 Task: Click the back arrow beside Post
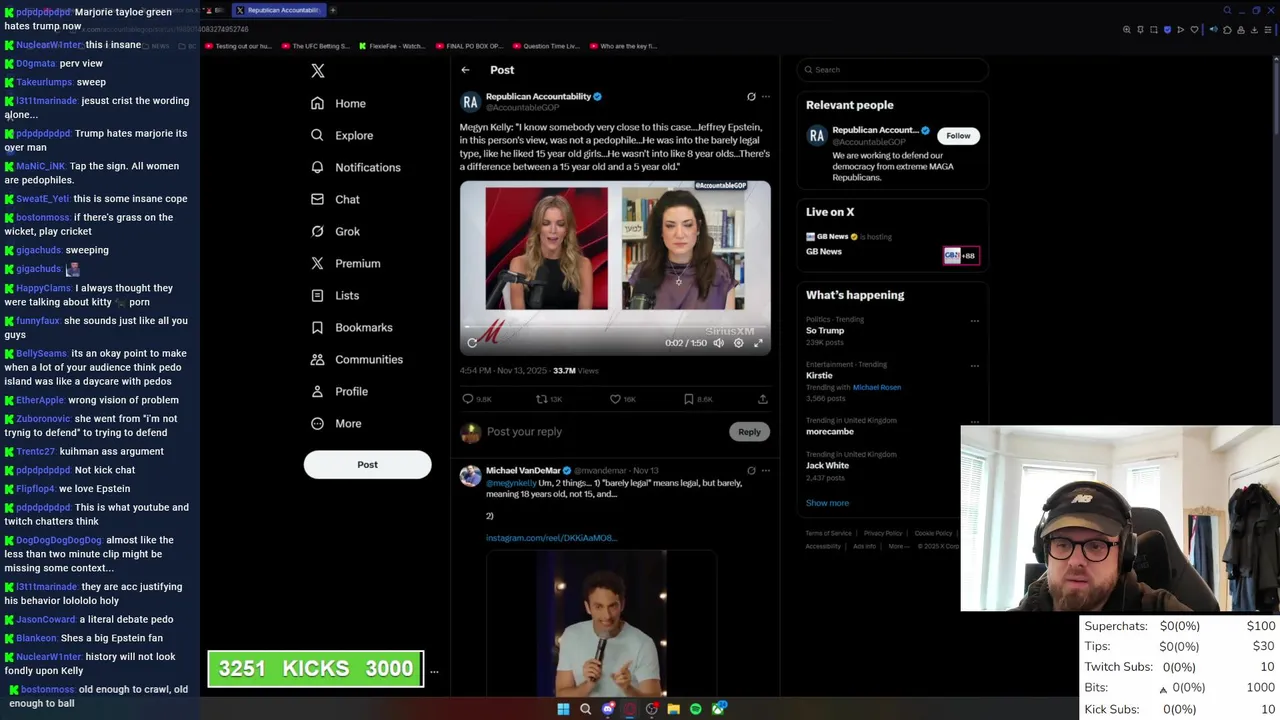click(x=465, y=70)
